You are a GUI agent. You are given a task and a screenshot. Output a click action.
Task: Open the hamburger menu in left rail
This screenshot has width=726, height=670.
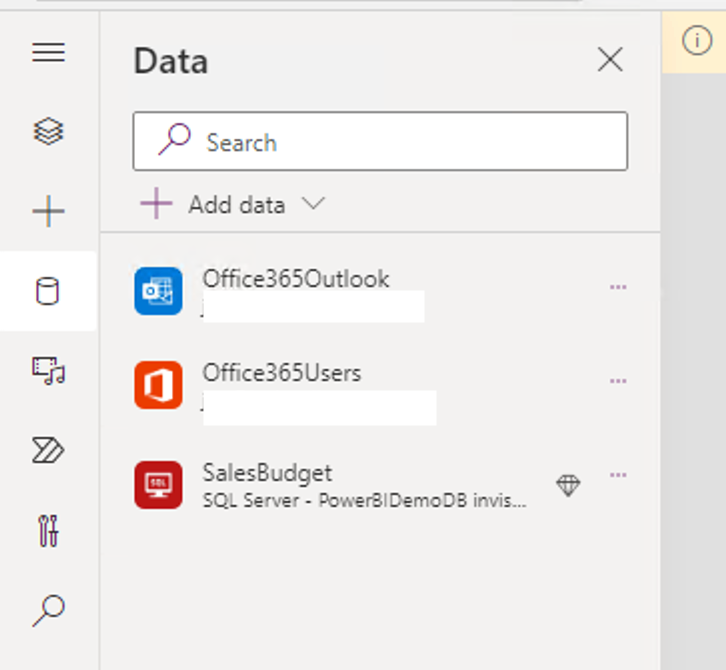pos(48,52)
